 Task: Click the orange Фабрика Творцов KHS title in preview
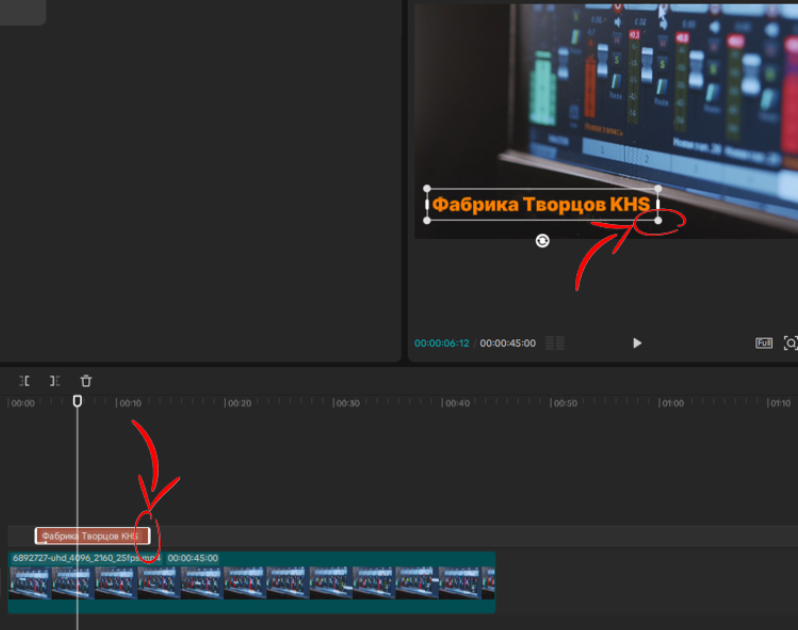[x=541, y=205]
